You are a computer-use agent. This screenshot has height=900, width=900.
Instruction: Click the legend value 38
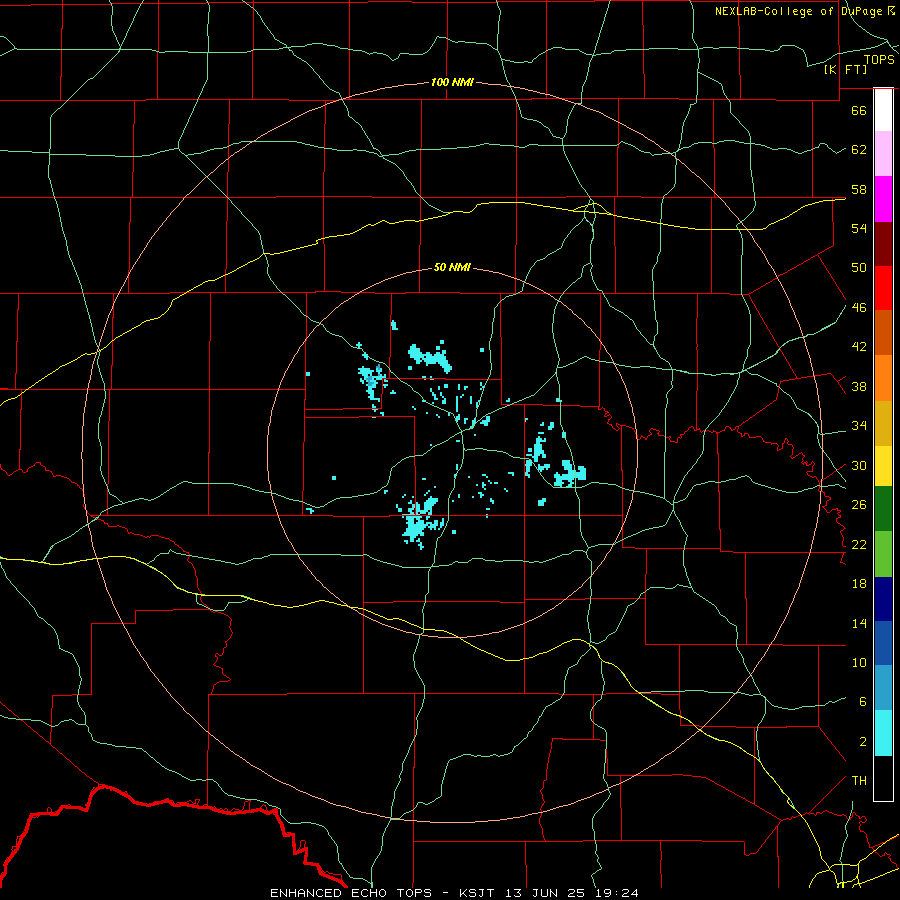(x=859, y=386)
